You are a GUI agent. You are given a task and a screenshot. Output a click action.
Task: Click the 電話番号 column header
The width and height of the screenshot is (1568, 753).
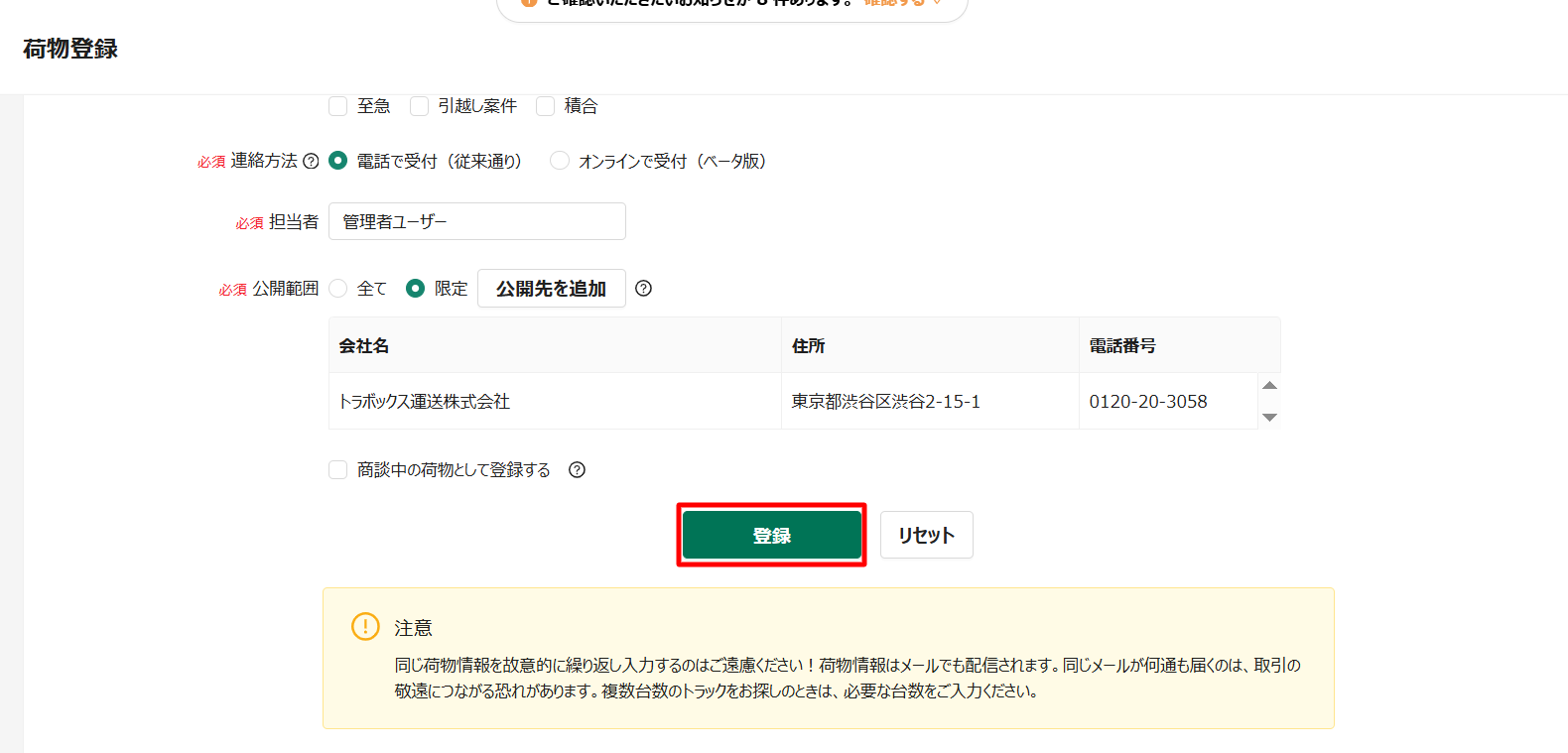coord(1179,345)
